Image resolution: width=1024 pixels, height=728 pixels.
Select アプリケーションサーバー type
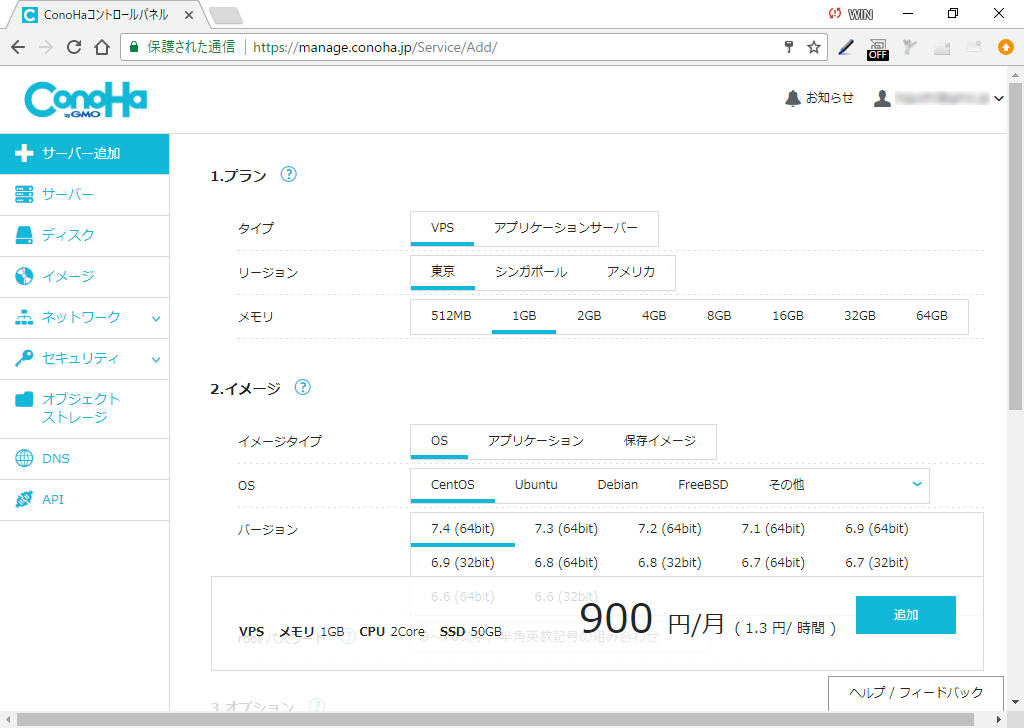566,228
